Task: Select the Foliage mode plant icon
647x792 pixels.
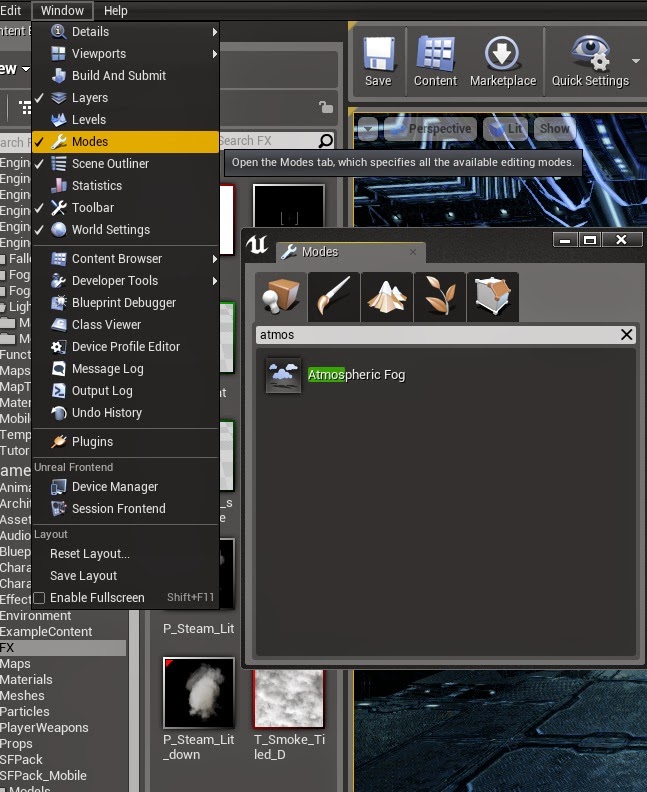Action: click(440, 297)
